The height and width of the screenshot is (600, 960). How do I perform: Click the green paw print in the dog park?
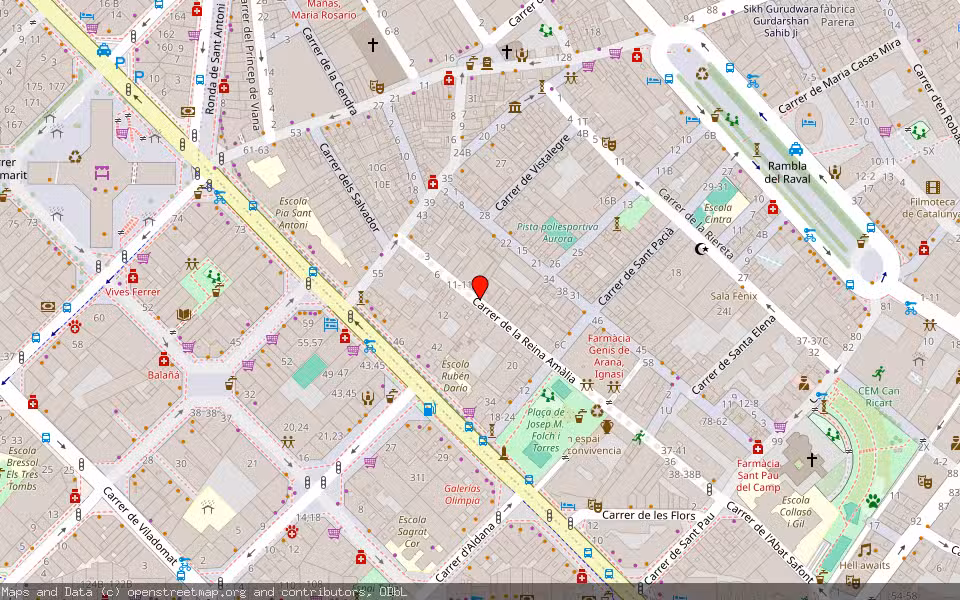tap(872, 500)
